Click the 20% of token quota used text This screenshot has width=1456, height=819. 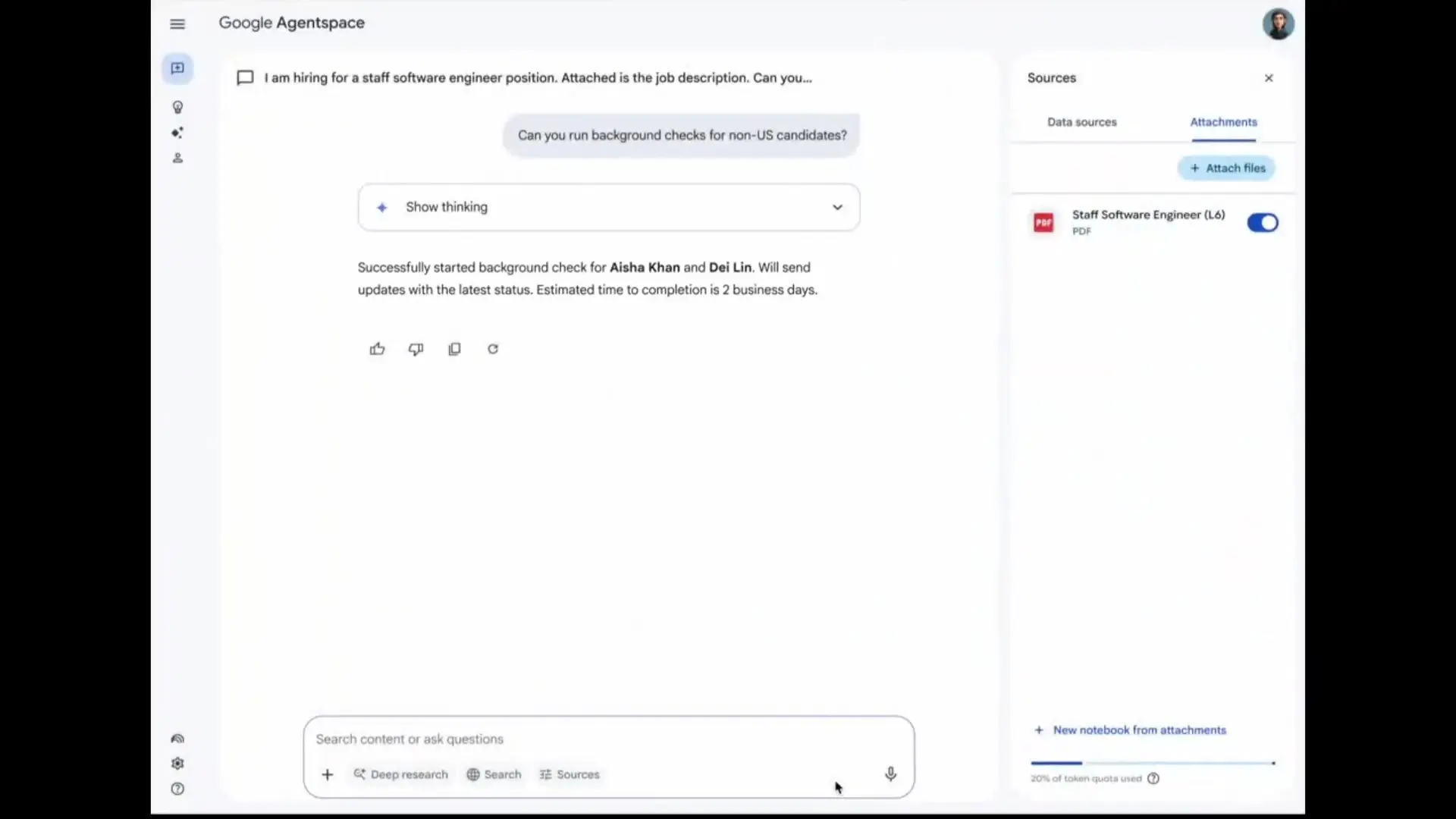(x=1086, y=779)
